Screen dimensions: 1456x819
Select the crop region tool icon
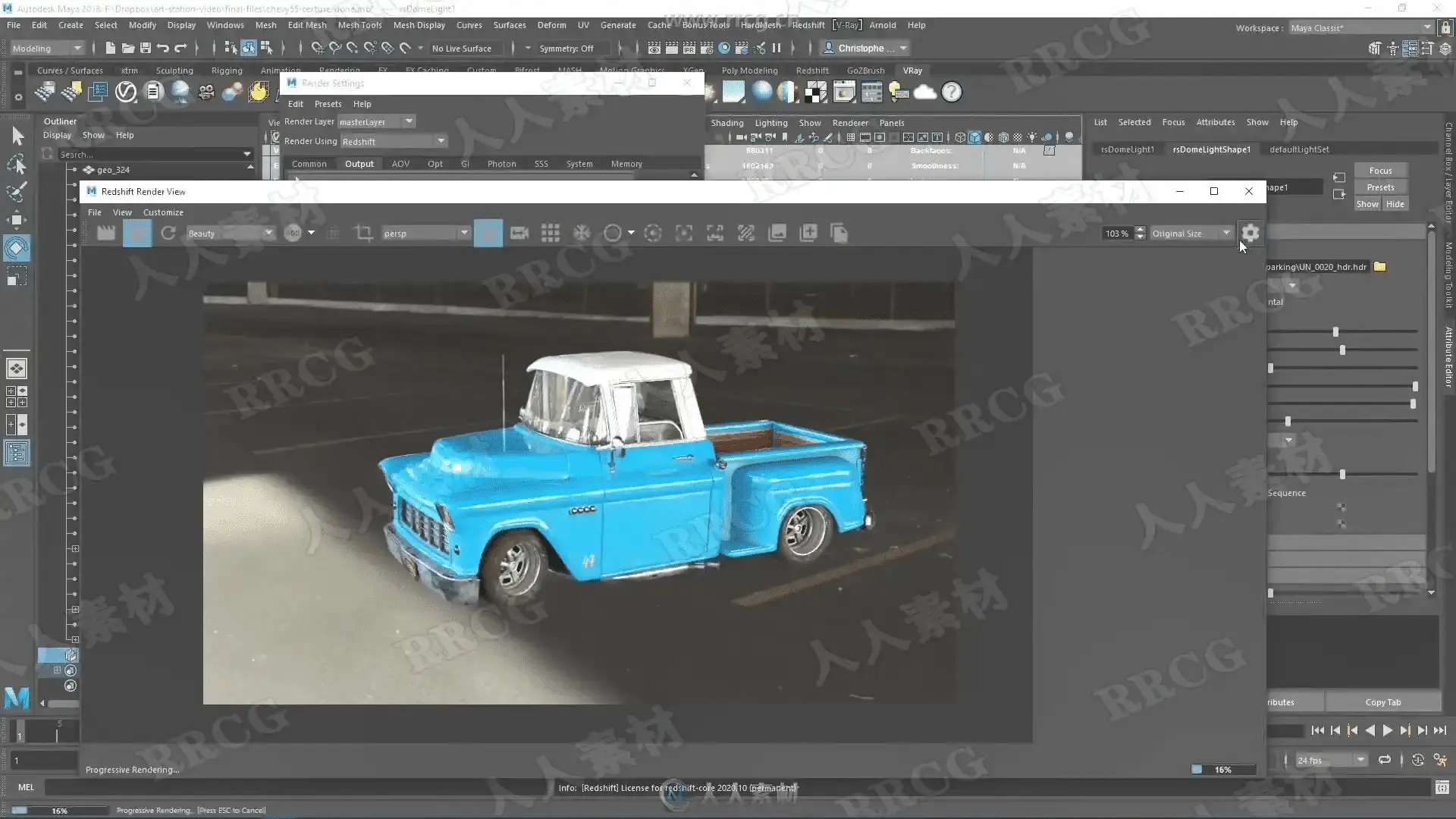(x=364, y=234)
